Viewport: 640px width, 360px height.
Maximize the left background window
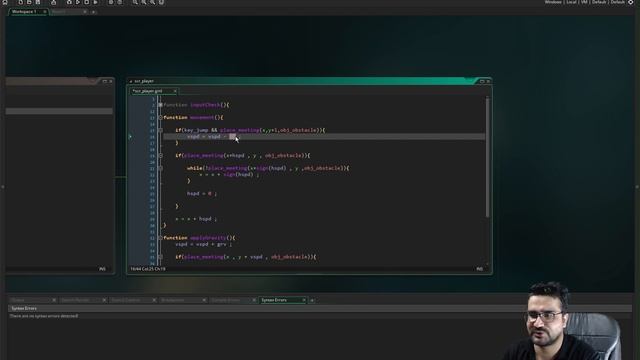point(105,81)
